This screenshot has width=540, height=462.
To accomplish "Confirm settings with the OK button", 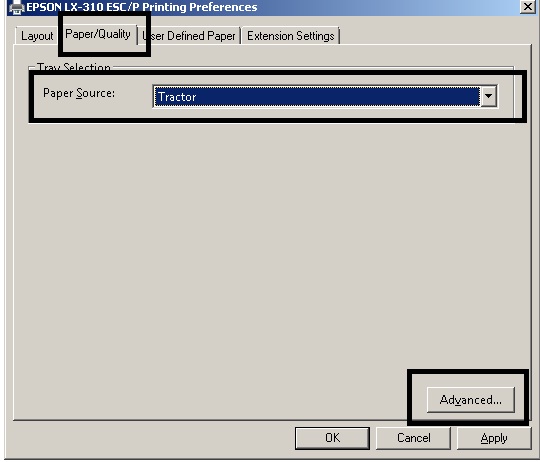I will [x=332, y=438].
